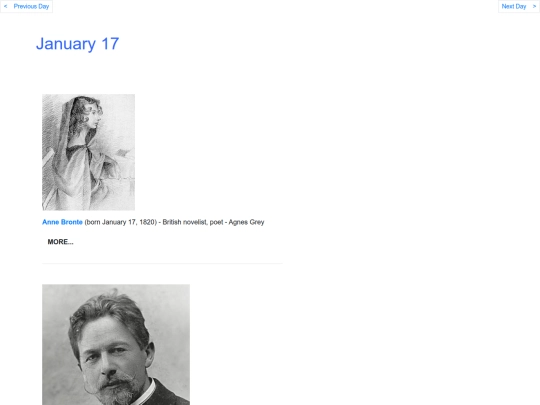540x405 pixels.
Task: Click the word 'Day' in Next Day
Action: click(521, 6)
